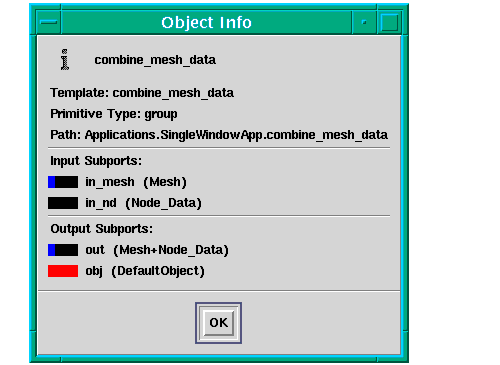Select the obj (DefaultObject) label
The height and width of the screenshot is (365, 500).
(x=145, y=271)
